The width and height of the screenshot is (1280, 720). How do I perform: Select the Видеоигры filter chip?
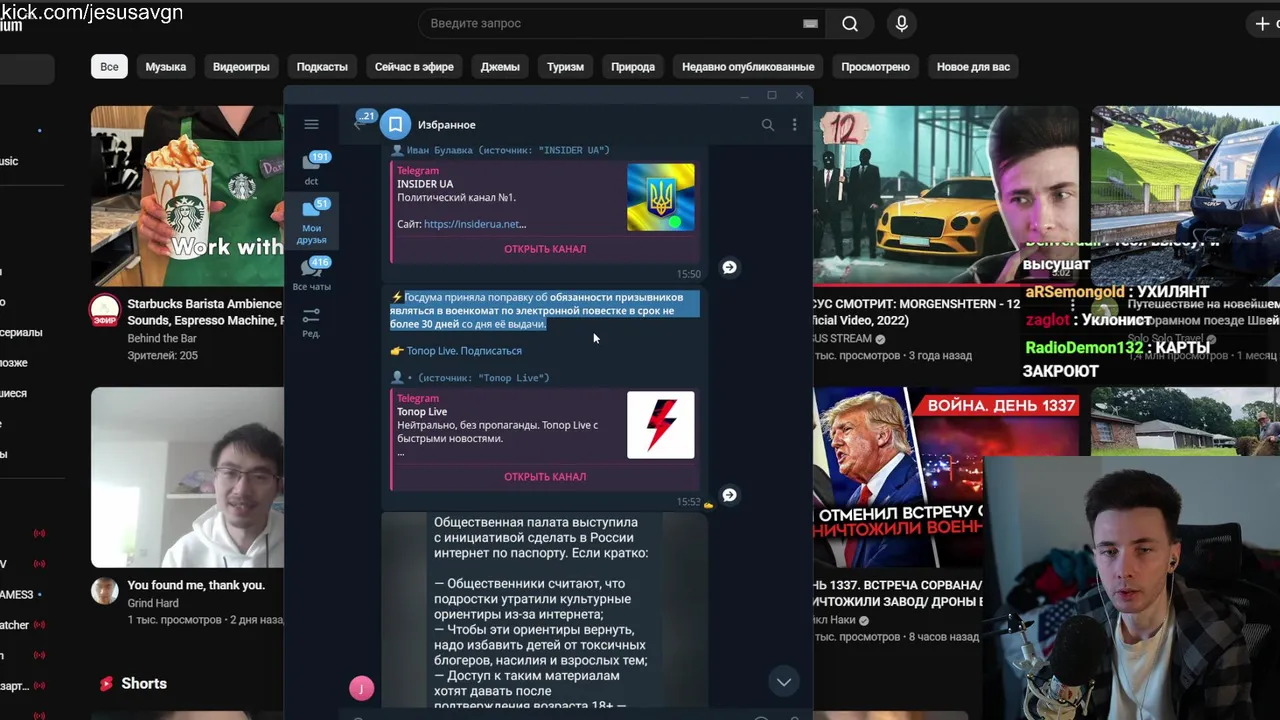click(x=241, y=67)
